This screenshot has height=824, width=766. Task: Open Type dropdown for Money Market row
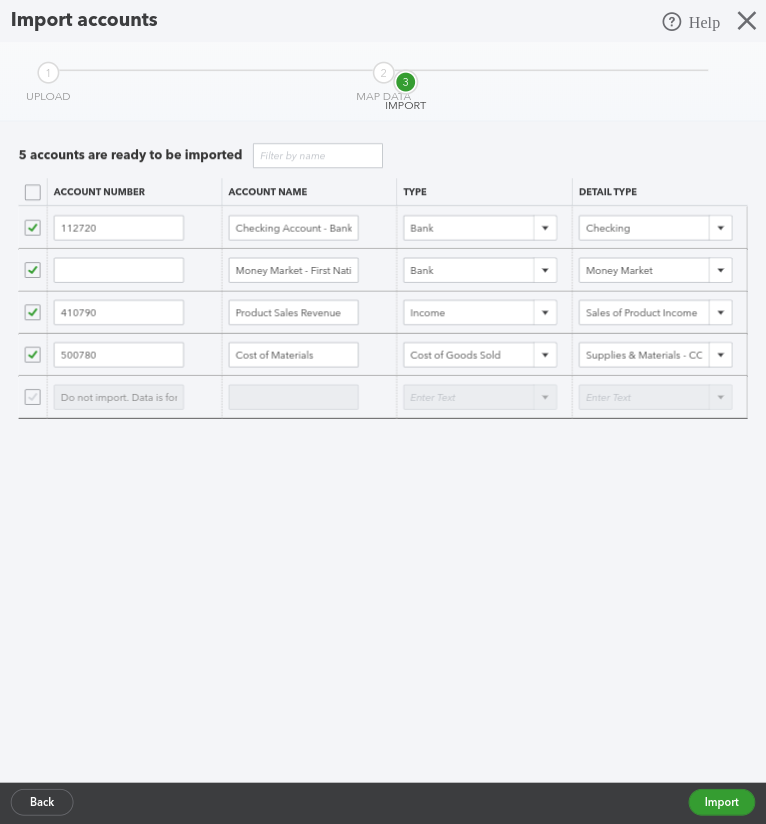pos(545,270)
